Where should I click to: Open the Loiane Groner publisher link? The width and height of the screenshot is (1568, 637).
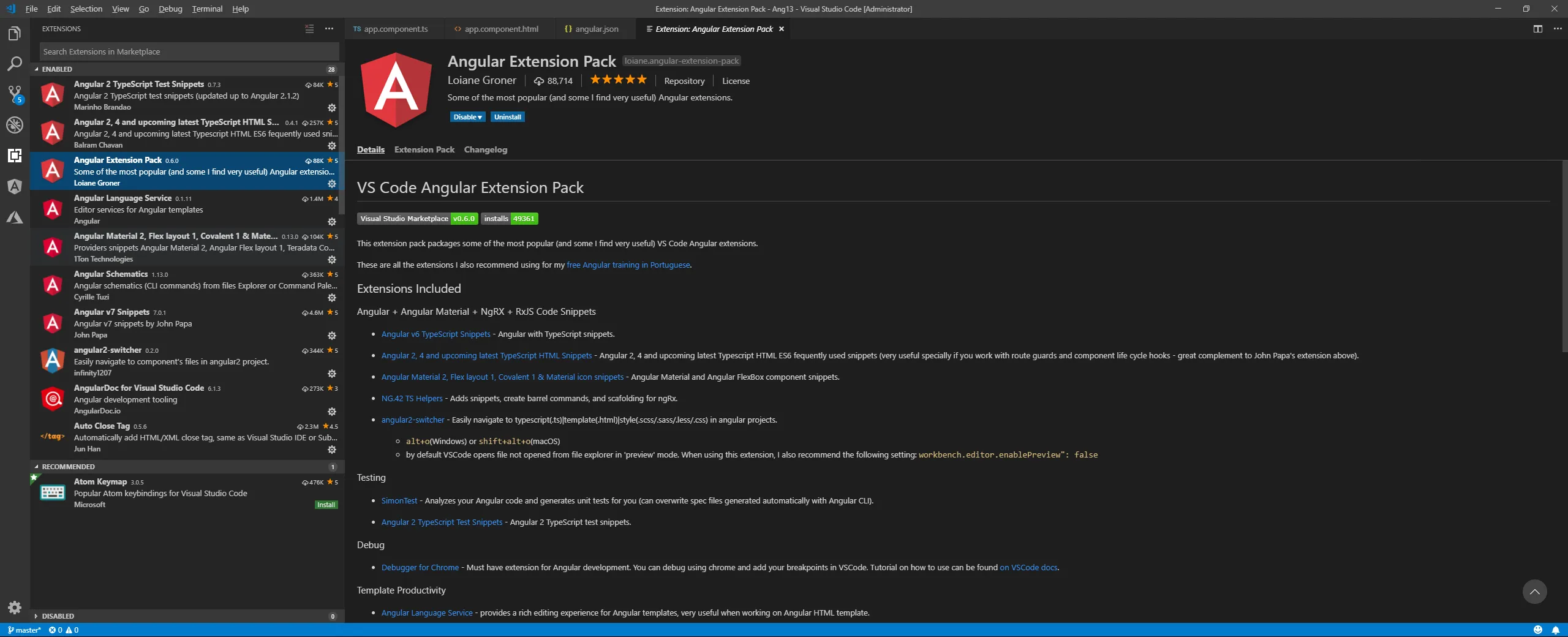pyautogui.click(x=482, y=80)
